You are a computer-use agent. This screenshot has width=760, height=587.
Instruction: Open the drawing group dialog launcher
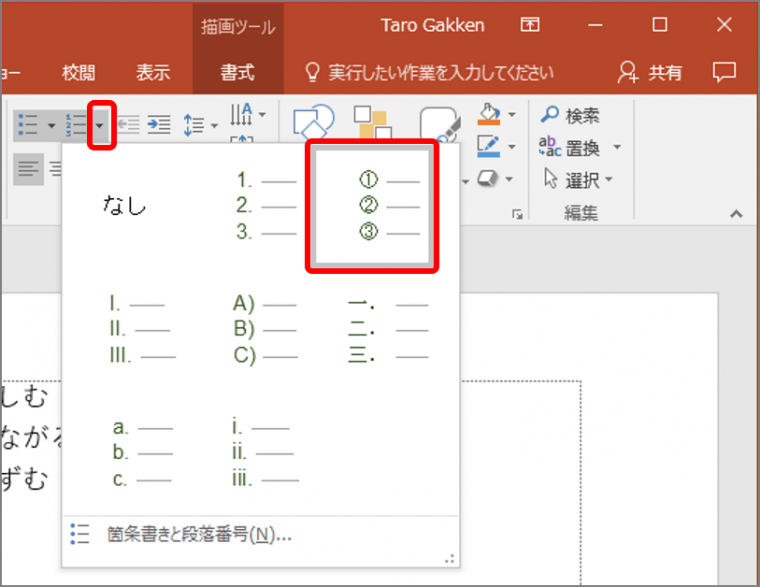coord(518,214)
